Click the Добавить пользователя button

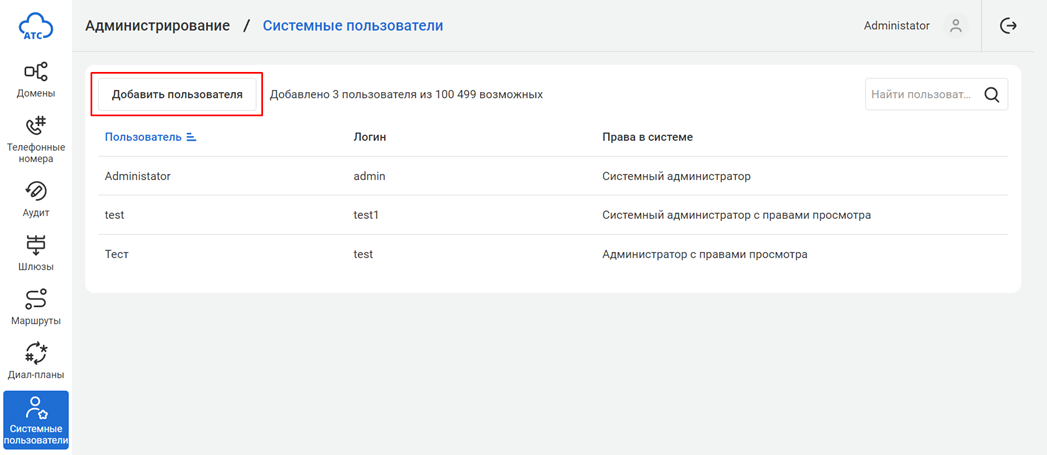pos(177,95)
